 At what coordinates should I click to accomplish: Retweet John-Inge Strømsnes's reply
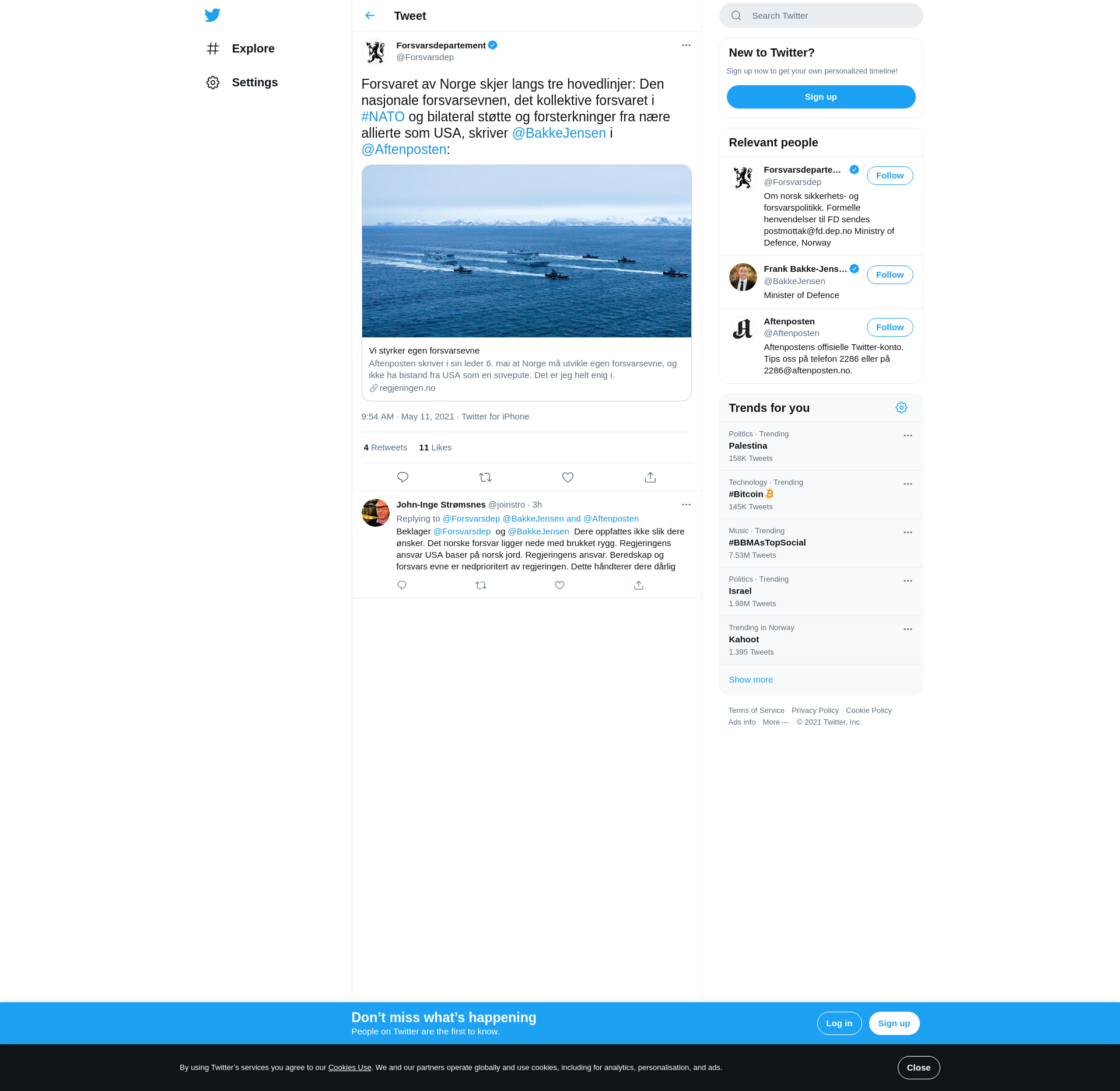point(481,585)
